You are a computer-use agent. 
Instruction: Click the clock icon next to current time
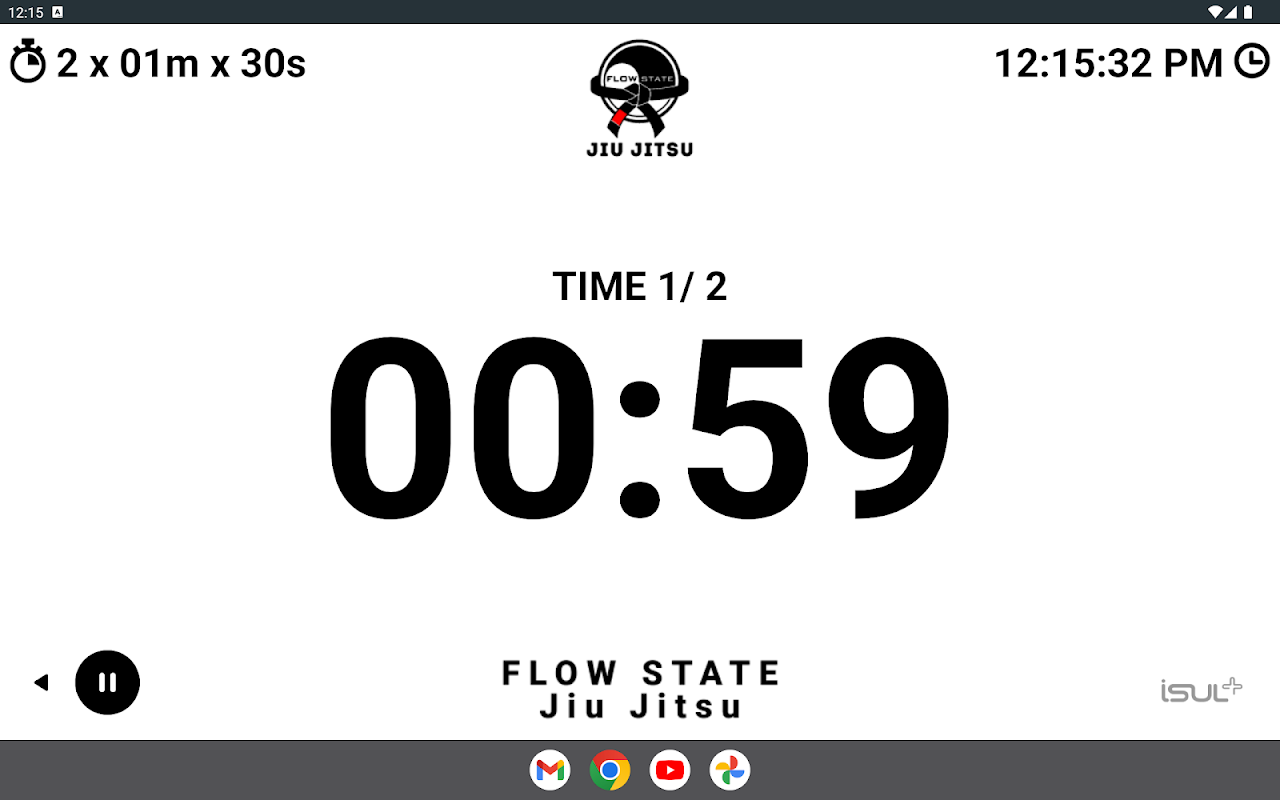1251,61
